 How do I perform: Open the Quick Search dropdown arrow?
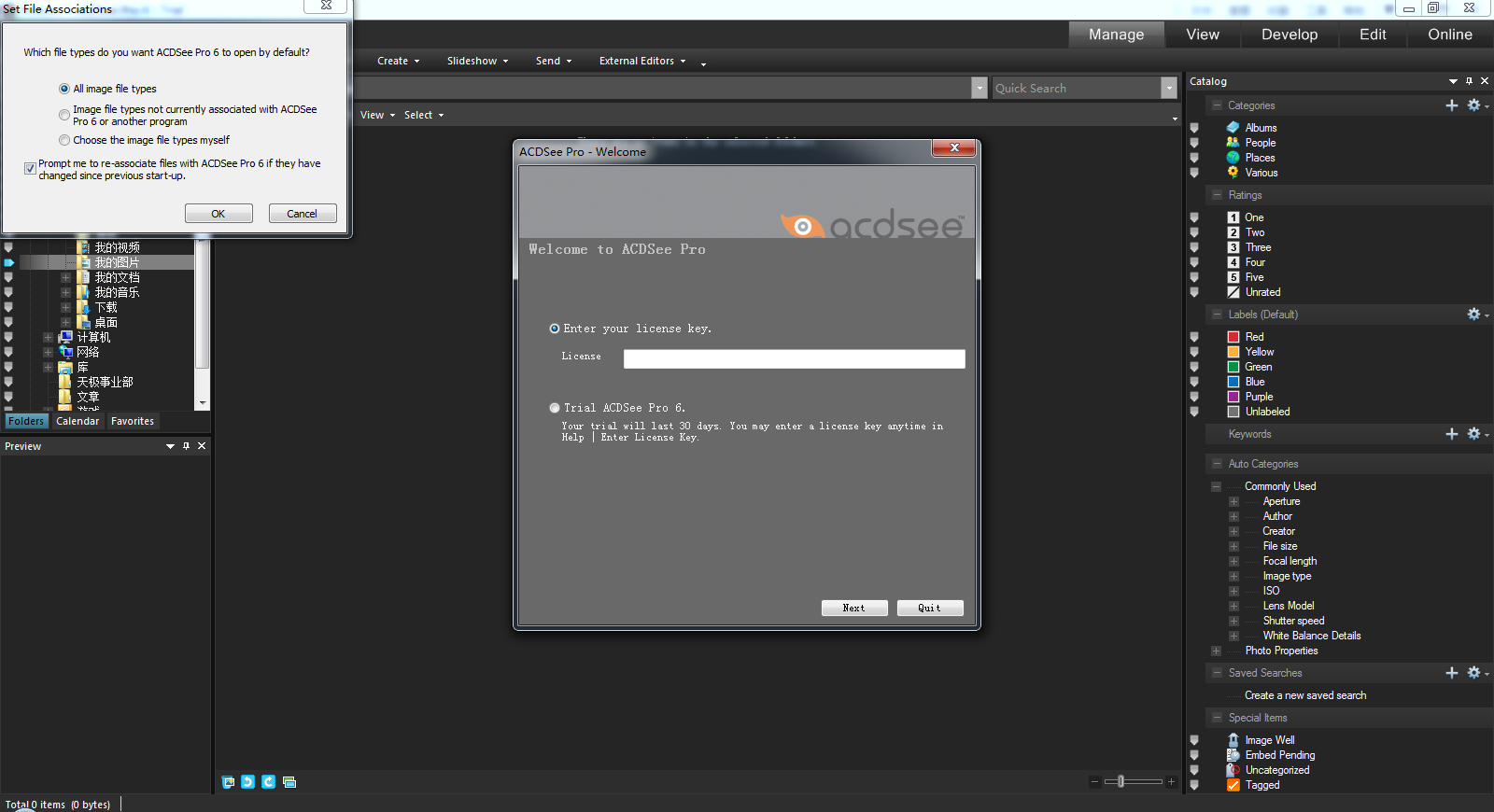pos(1168,88)
